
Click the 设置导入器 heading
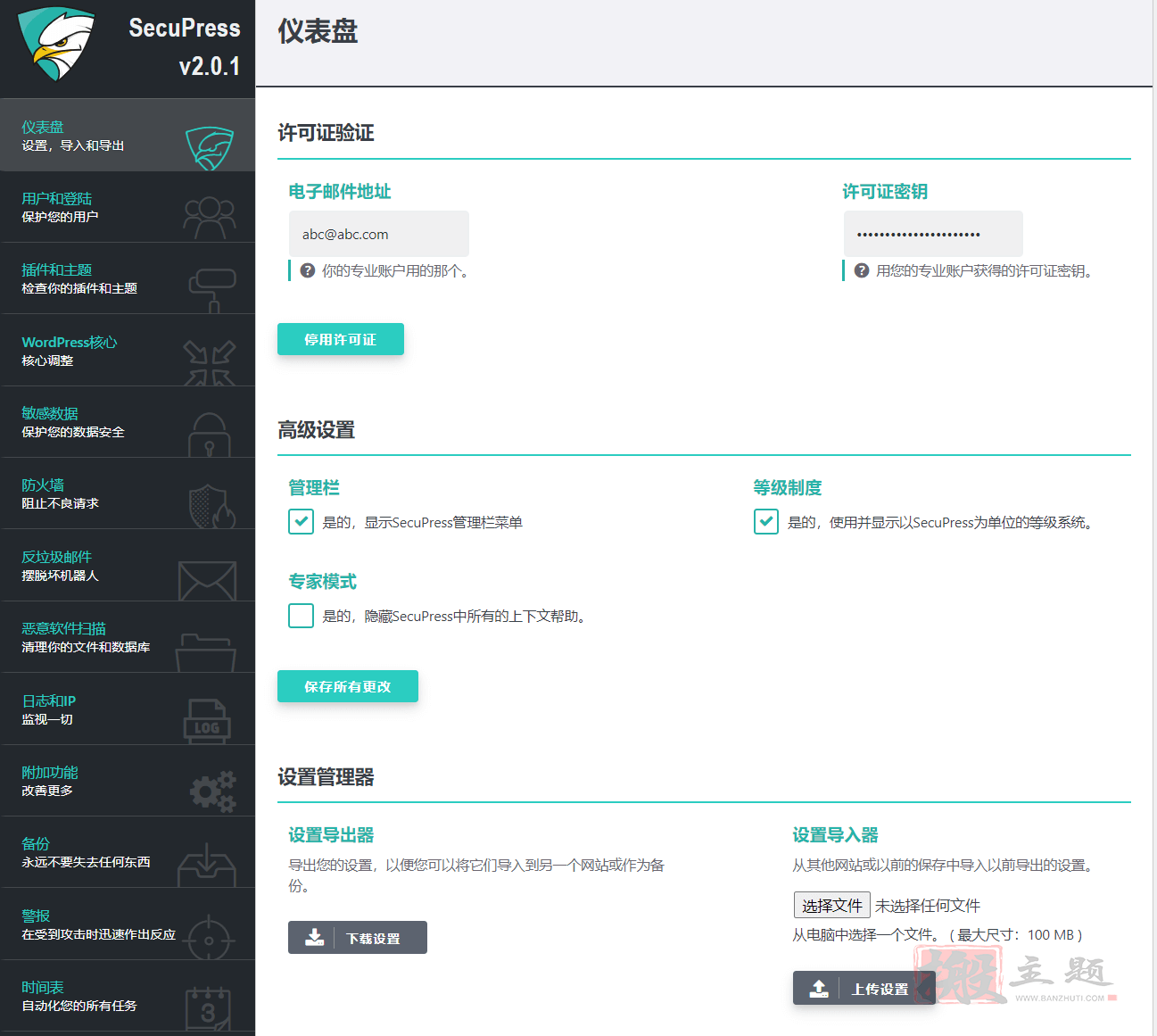836,835
